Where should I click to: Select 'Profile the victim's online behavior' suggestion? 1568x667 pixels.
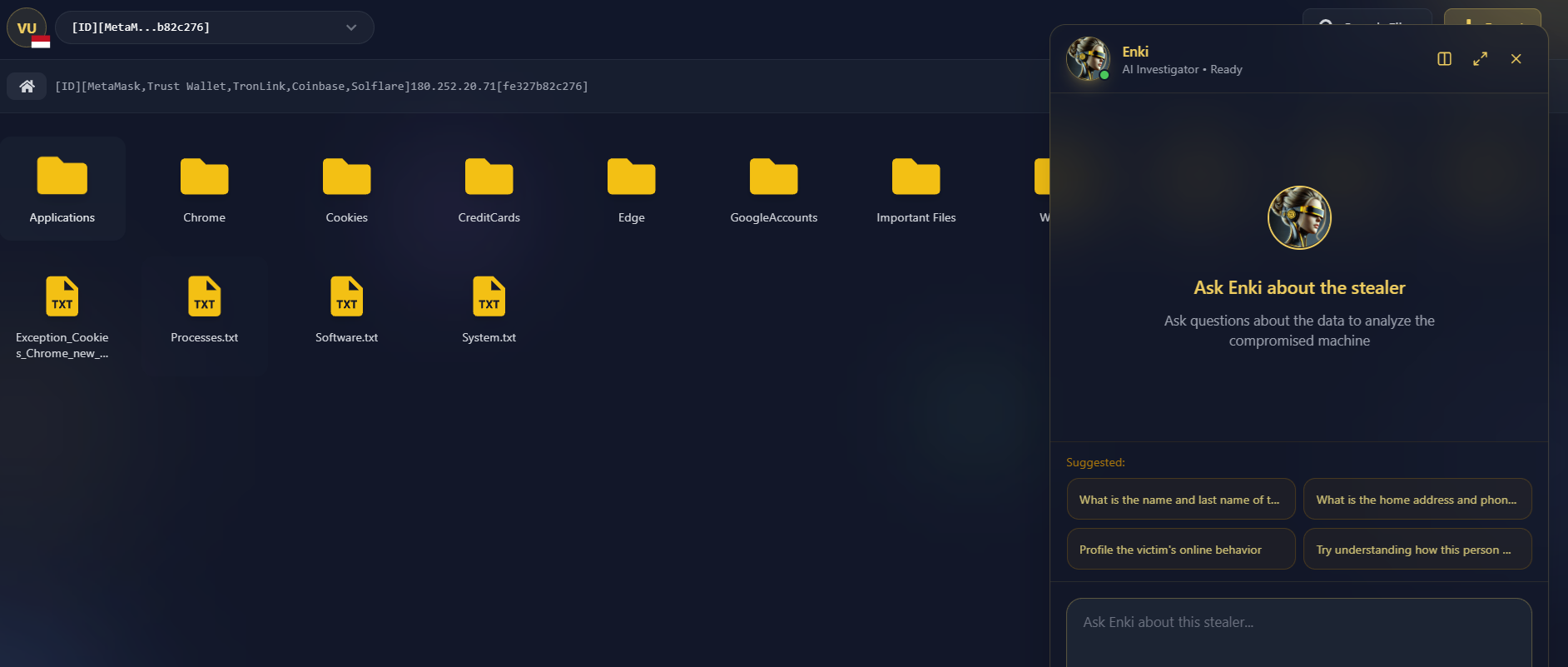click(x=1181, y=549)
